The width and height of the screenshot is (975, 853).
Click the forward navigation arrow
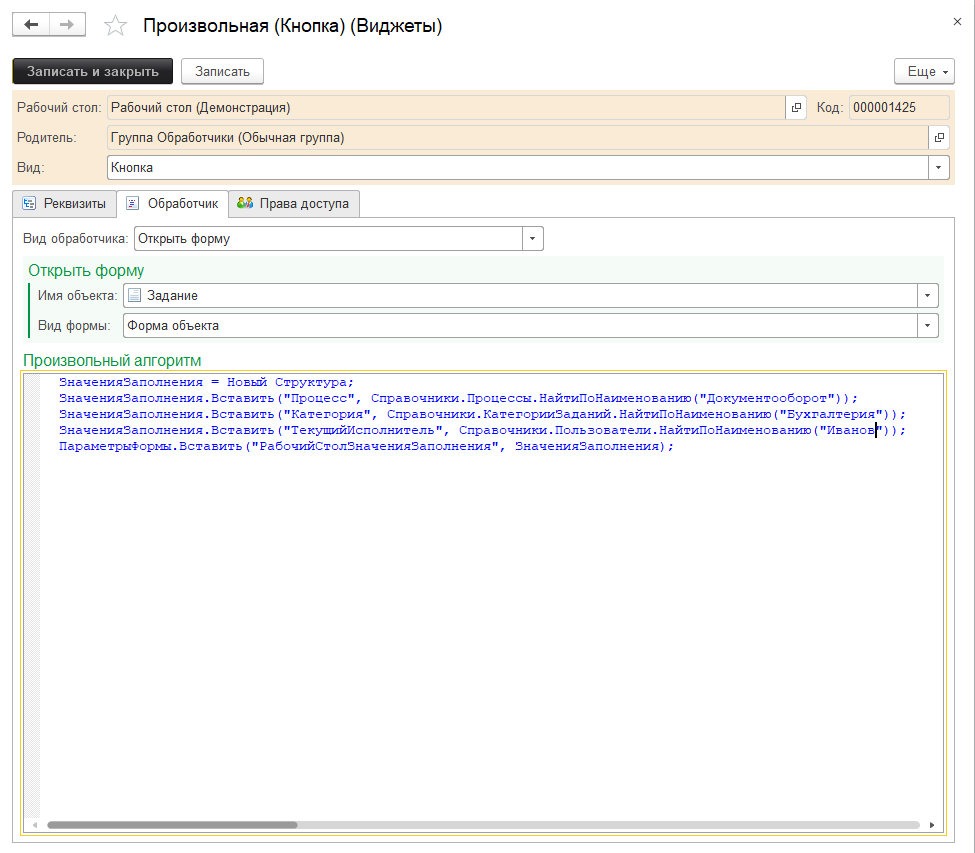[67, 25]
